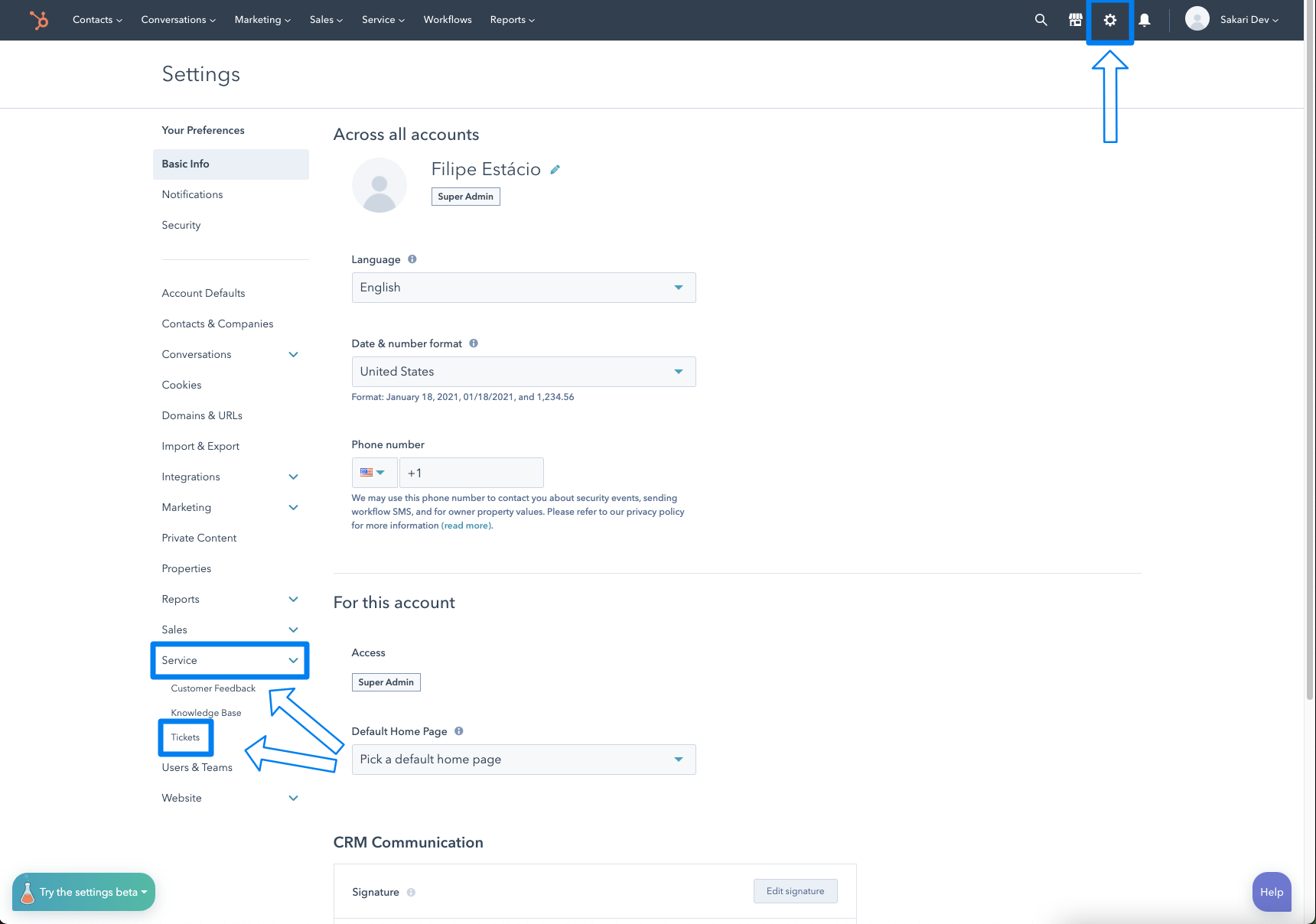The image size is (1316, 924).
Task: Click Try the settings beta button
Action: (x=84, y=892)
